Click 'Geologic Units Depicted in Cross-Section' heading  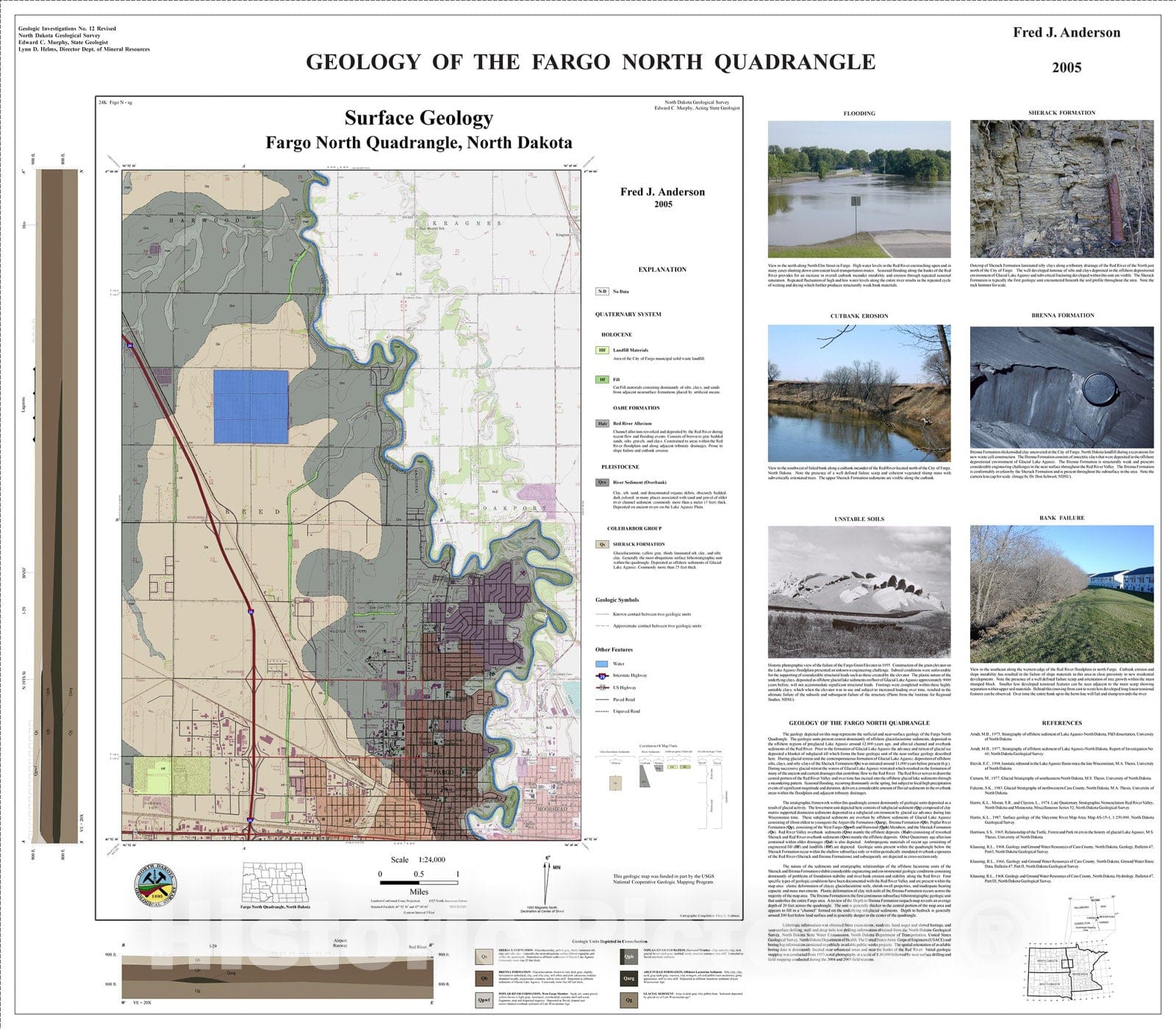coord(609,941)
